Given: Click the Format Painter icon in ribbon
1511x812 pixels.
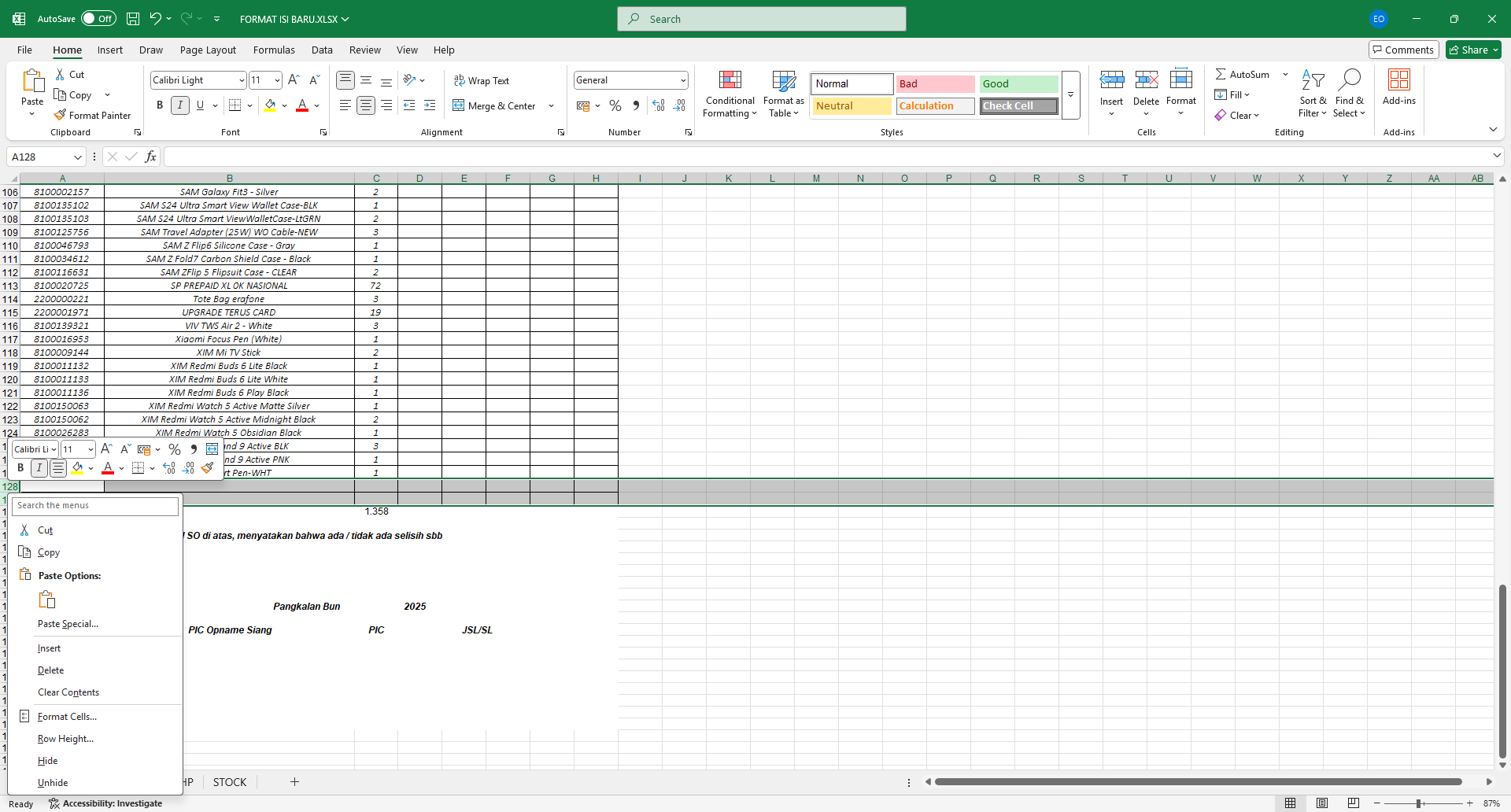Looking at the screenshot, I should [x=61, y=115].
